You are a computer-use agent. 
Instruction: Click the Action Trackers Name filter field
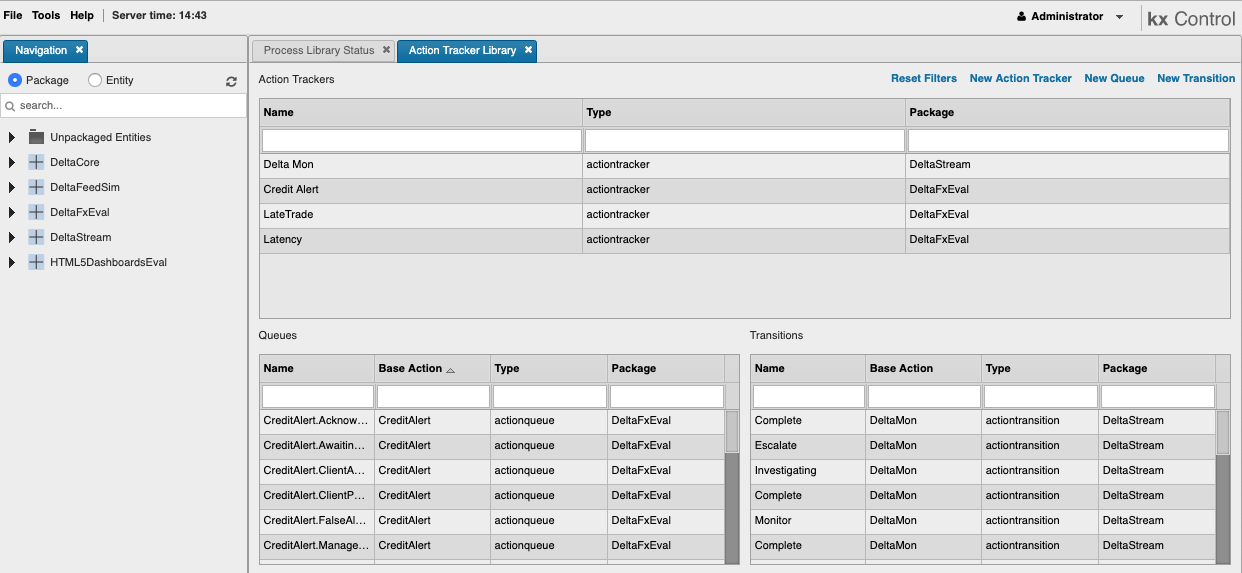[x=421, y=140]
